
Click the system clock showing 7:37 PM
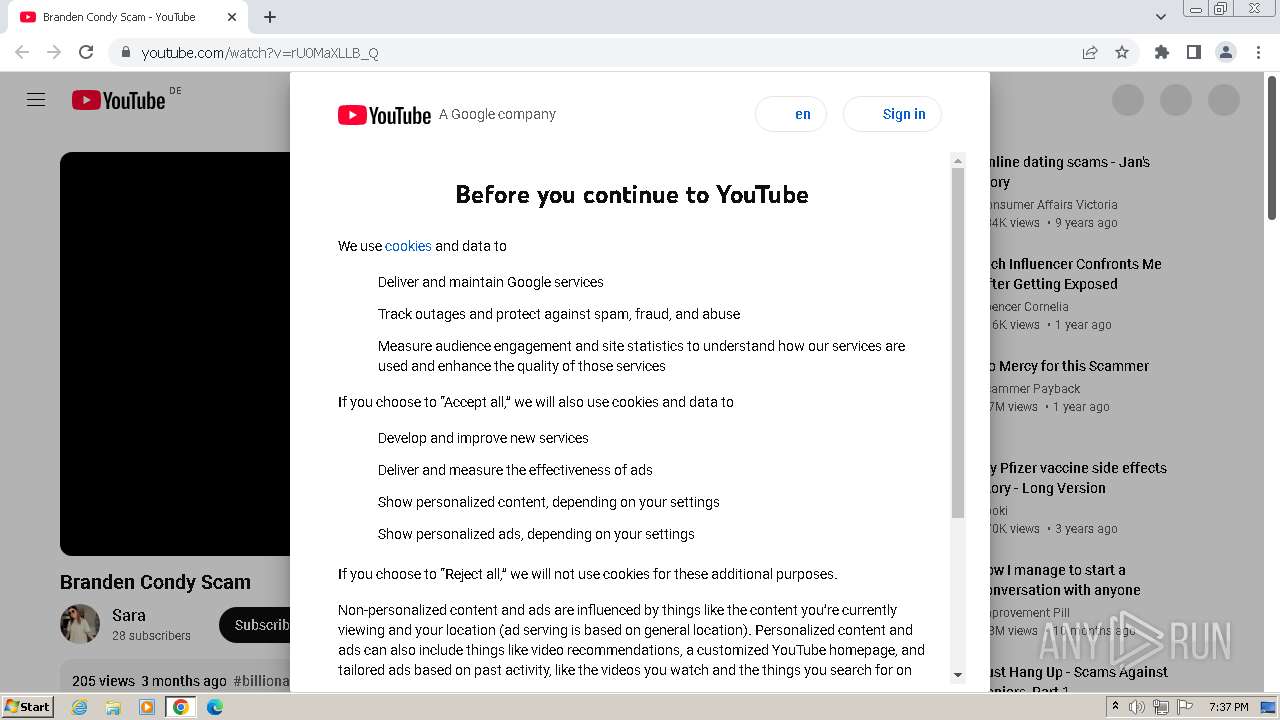pos(1228,707)
